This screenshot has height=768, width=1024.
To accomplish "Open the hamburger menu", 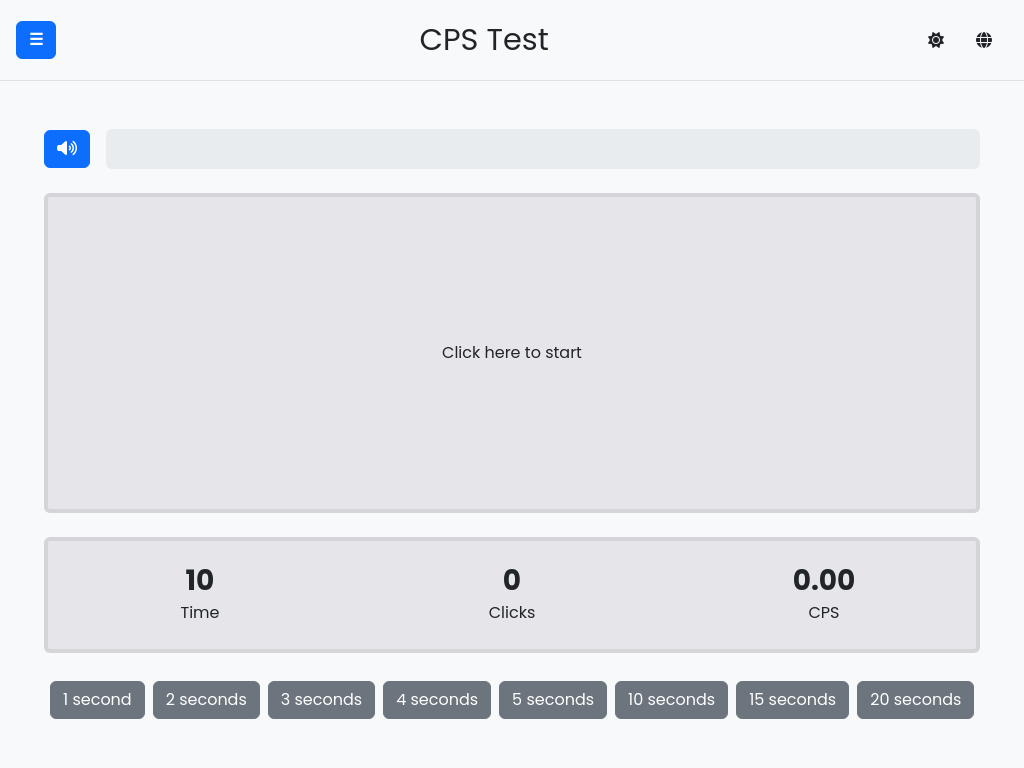I will click(36, 40).
